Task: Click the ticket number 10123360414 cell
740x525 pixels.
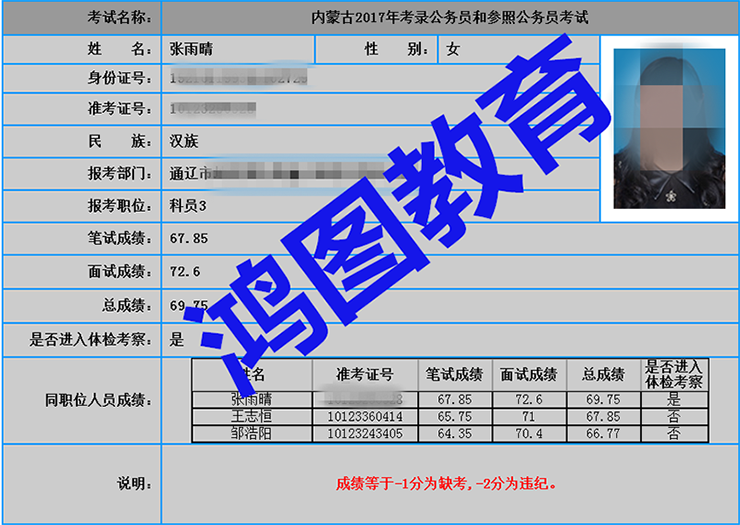Action: coord(365,416)
